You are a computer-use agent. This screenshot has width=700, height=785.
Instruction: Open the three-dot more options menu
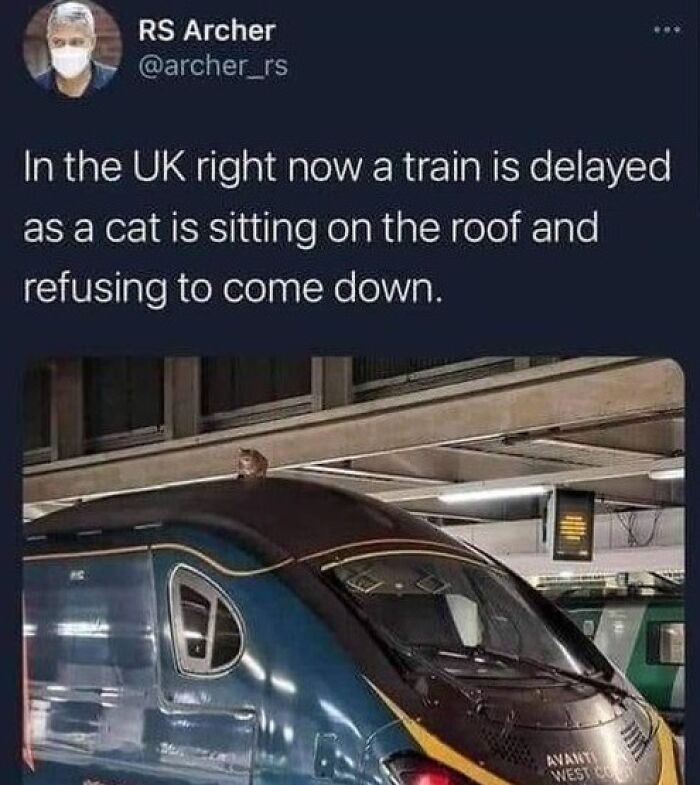(666, 32)
